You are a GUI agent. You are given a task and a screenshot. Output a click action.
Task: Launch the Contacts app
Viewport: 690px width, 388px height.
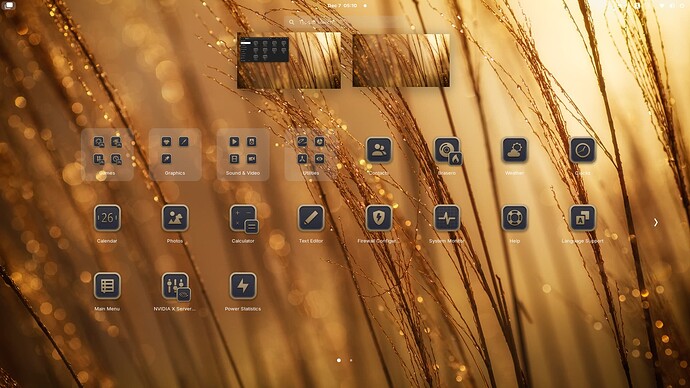pos(378,150)
